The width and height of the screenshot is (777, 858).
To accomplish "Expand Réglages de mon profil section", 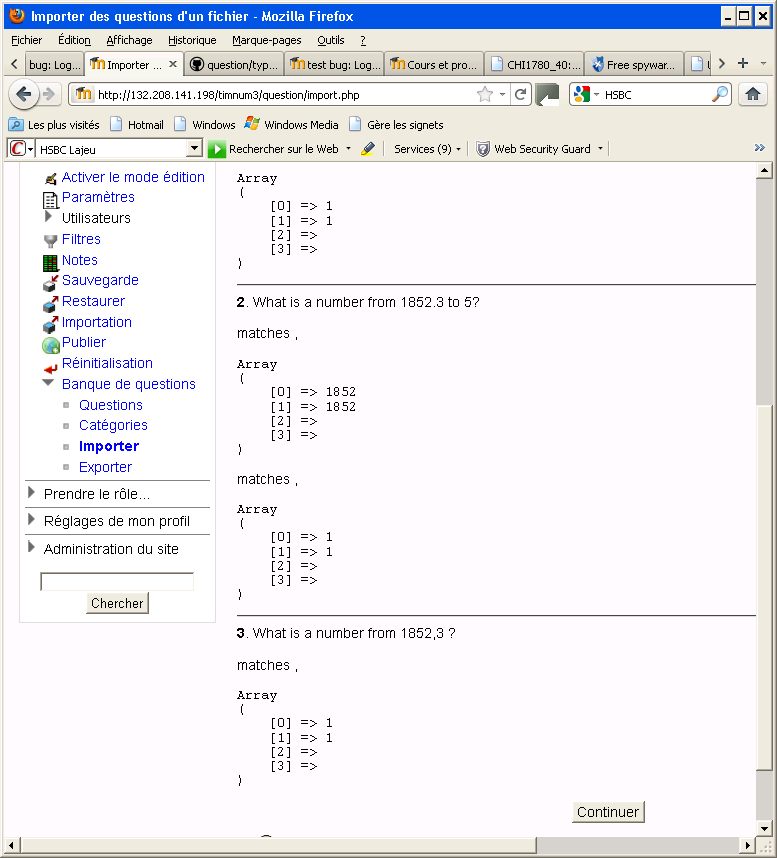I will pyautogui.click(x=31, y=519).
